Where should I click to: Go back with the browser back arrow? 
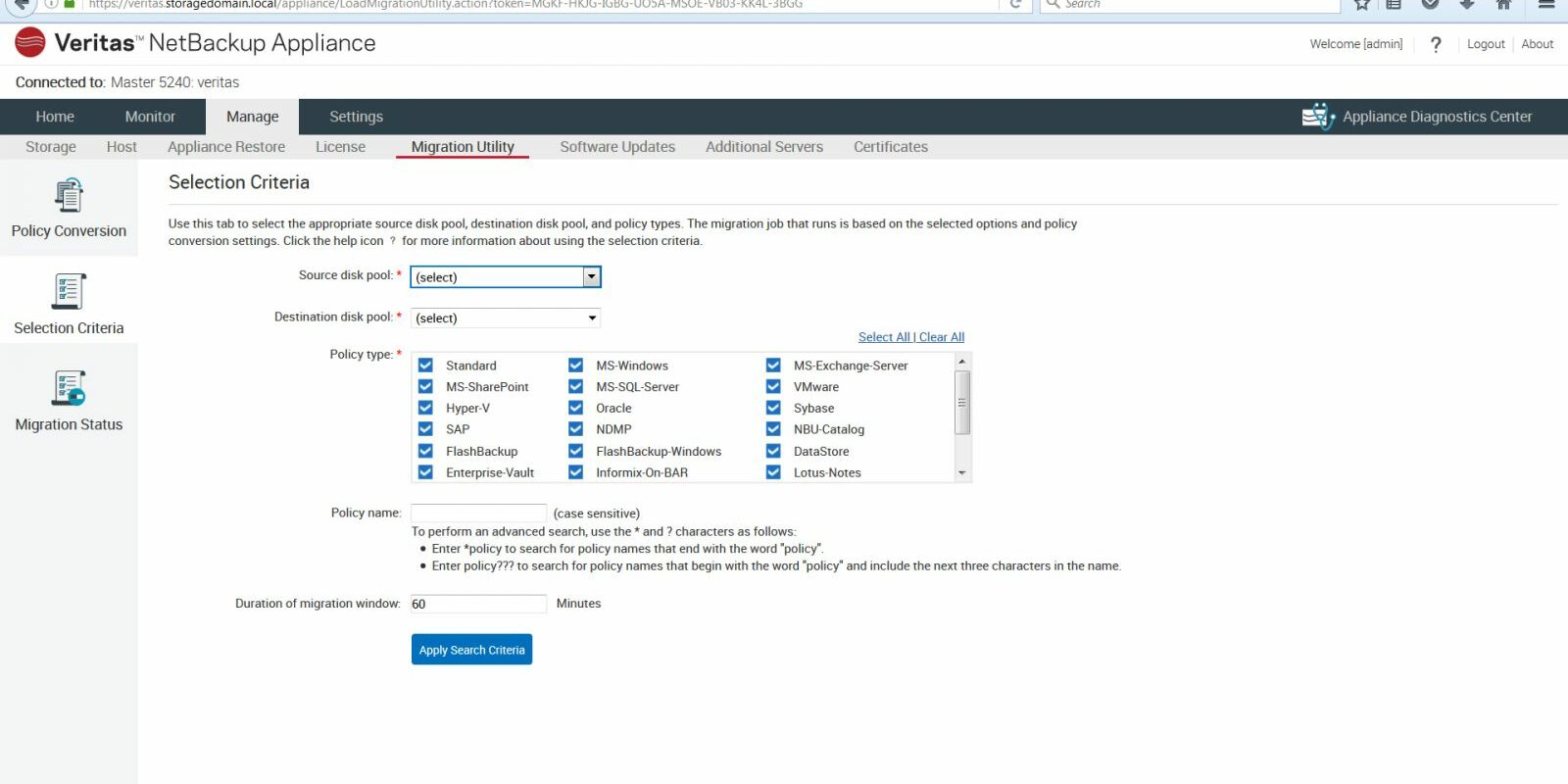(22, 5)
